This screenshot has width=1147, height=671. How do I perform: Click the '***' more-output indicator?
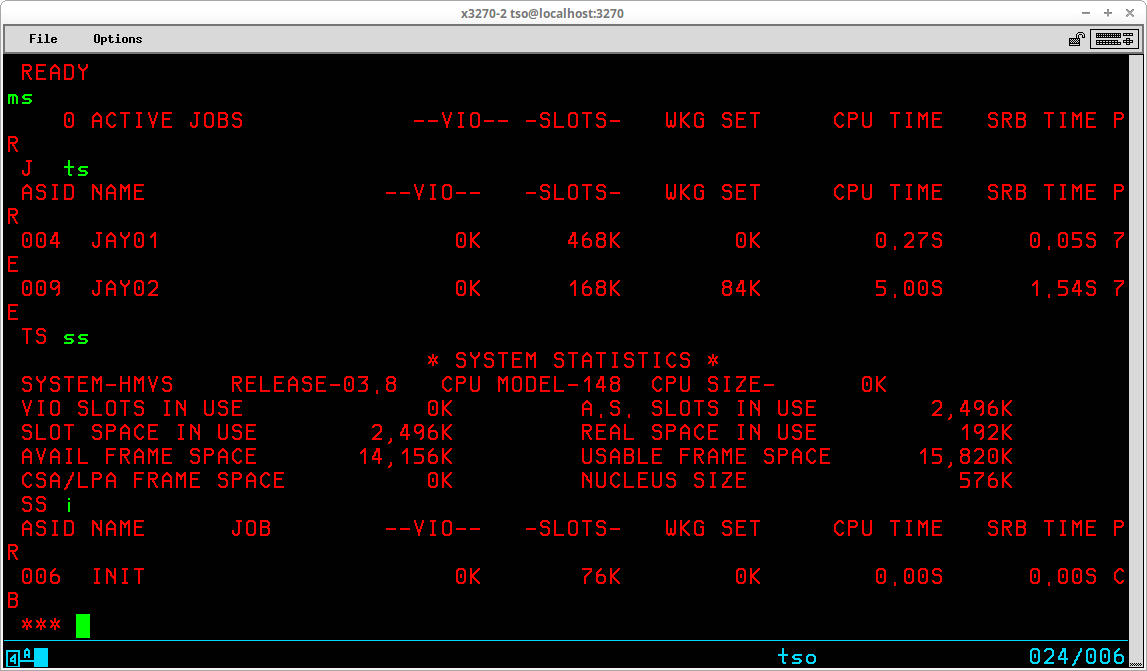click(41, 626)
